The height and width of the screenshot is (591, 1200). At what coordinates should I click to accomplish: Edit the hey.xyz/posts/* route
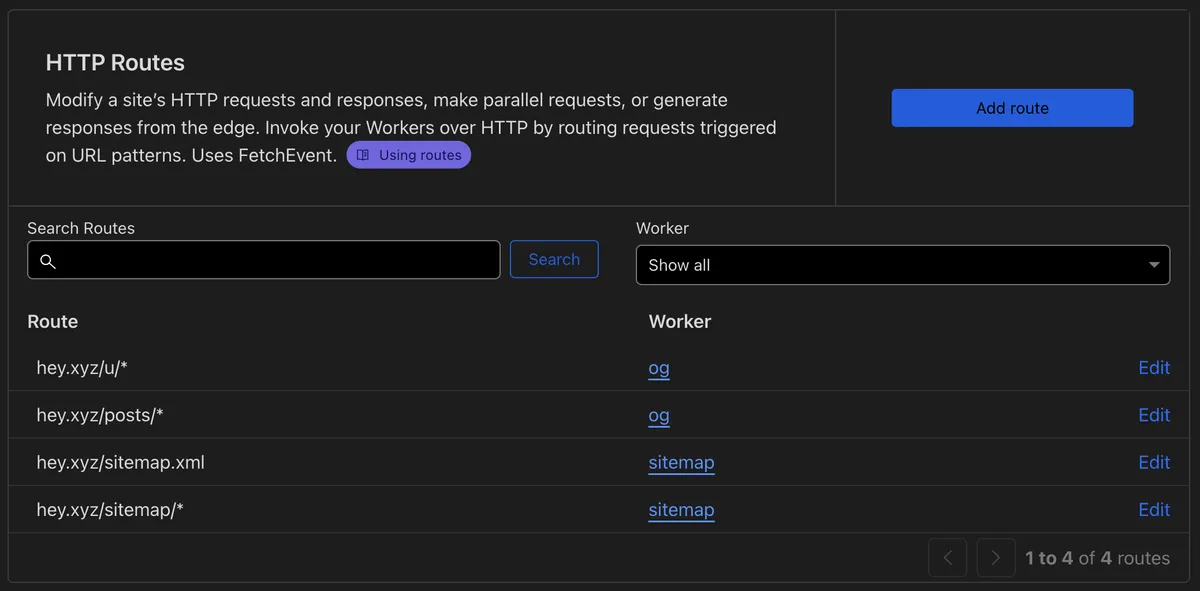click(1153, 415)
